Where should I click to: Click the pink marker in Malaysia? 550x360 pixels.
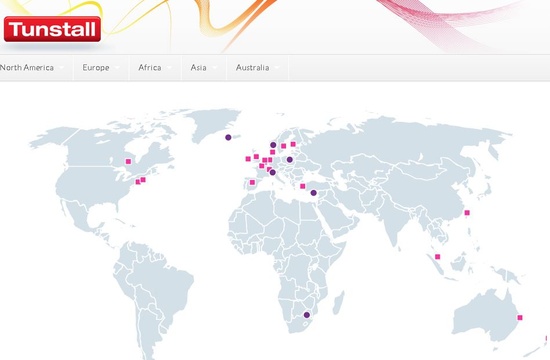click(x=437, y=256)
